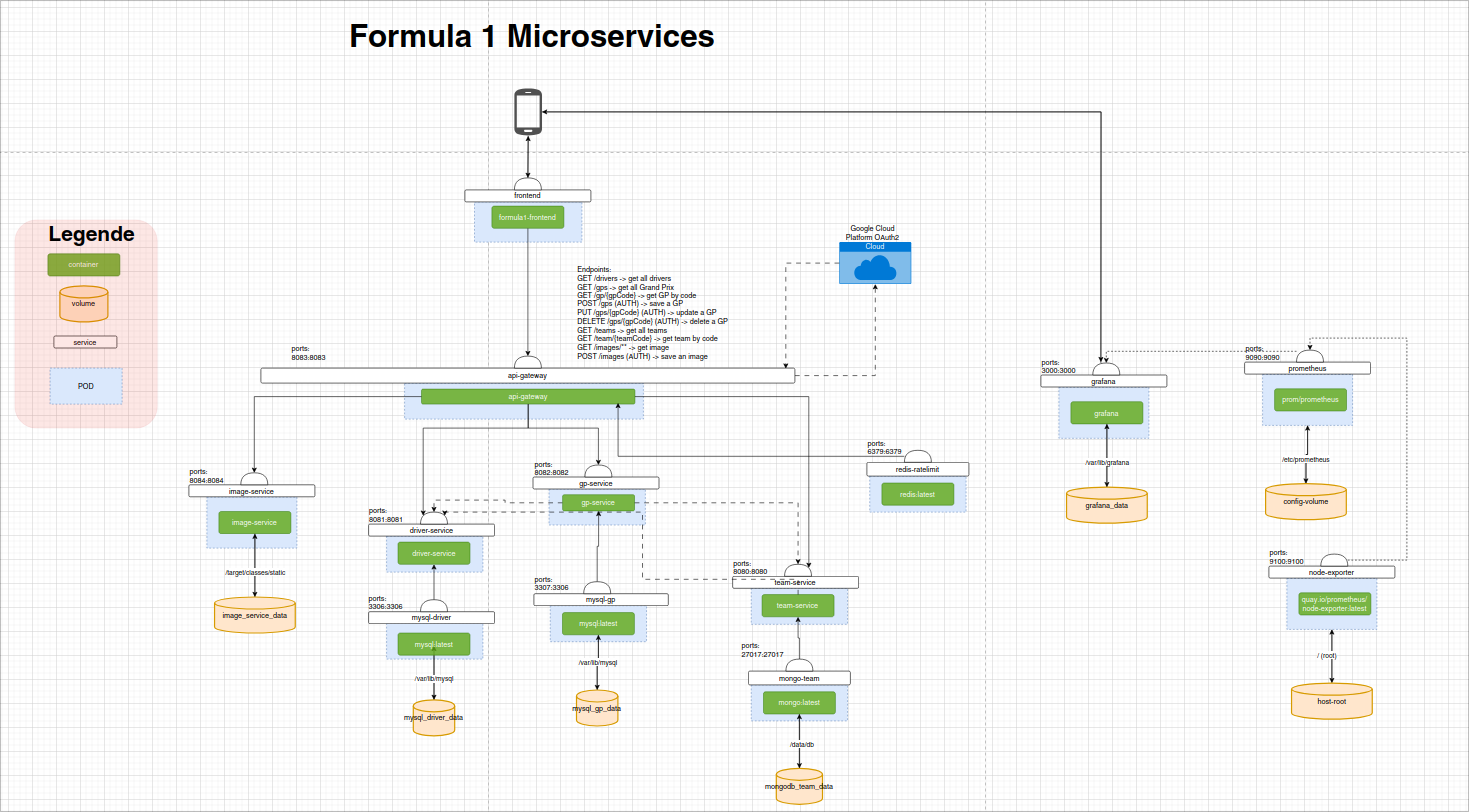Select the "/var/lib/grafana" path label

click(1107, 463)
